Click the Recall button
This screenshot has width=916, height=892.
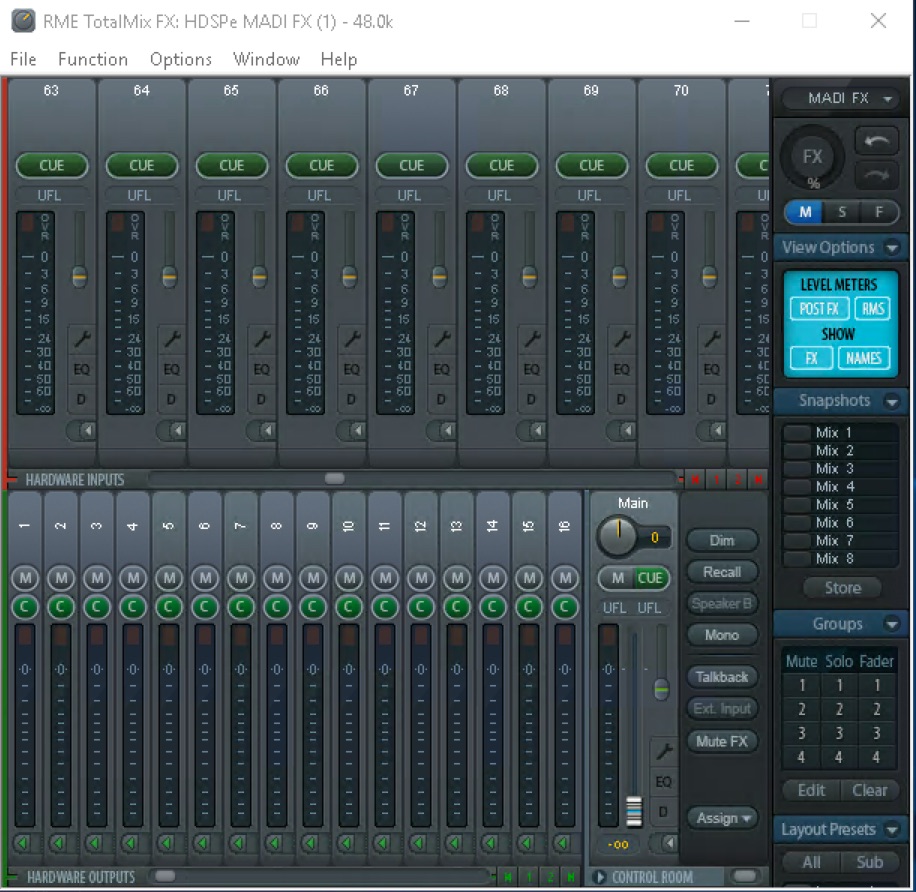pyautogui.click(x=722, y=572)
